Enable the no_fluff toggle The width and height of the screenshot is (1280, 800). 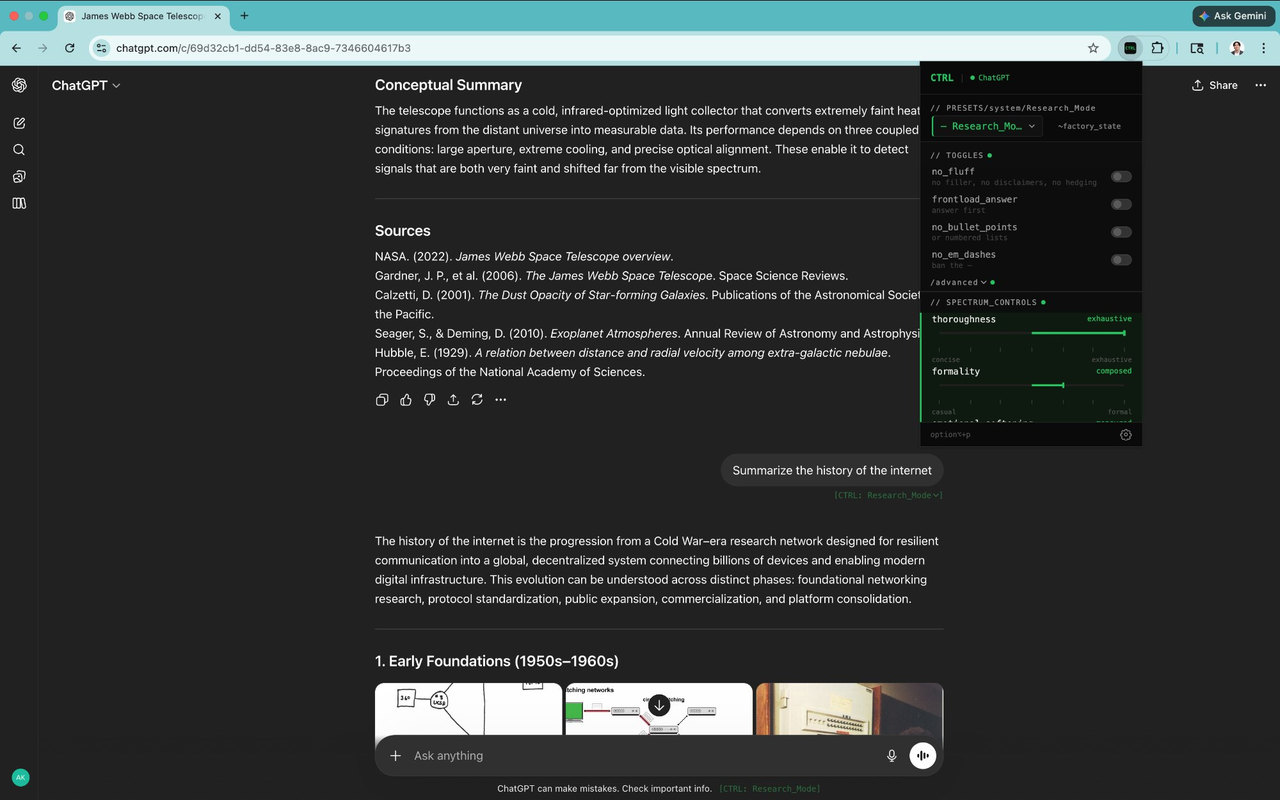click(1120, 176)
